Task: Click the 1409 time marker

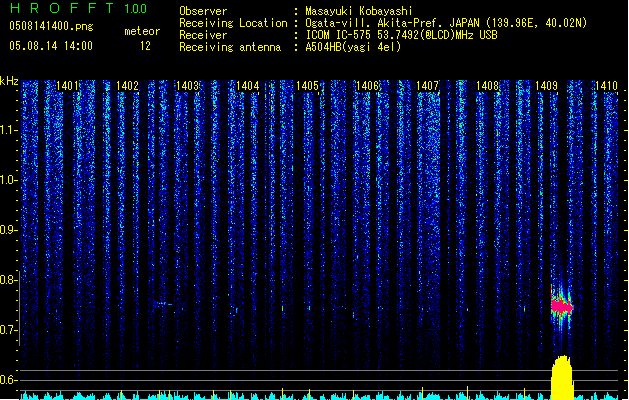Action: (547, 86)
